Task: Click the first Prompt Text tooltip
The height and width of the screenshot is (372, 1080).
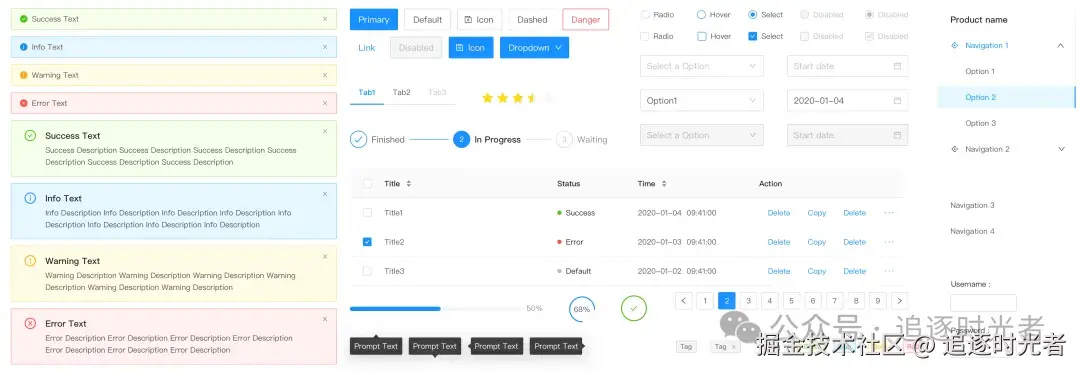Action: coord(377,346)
